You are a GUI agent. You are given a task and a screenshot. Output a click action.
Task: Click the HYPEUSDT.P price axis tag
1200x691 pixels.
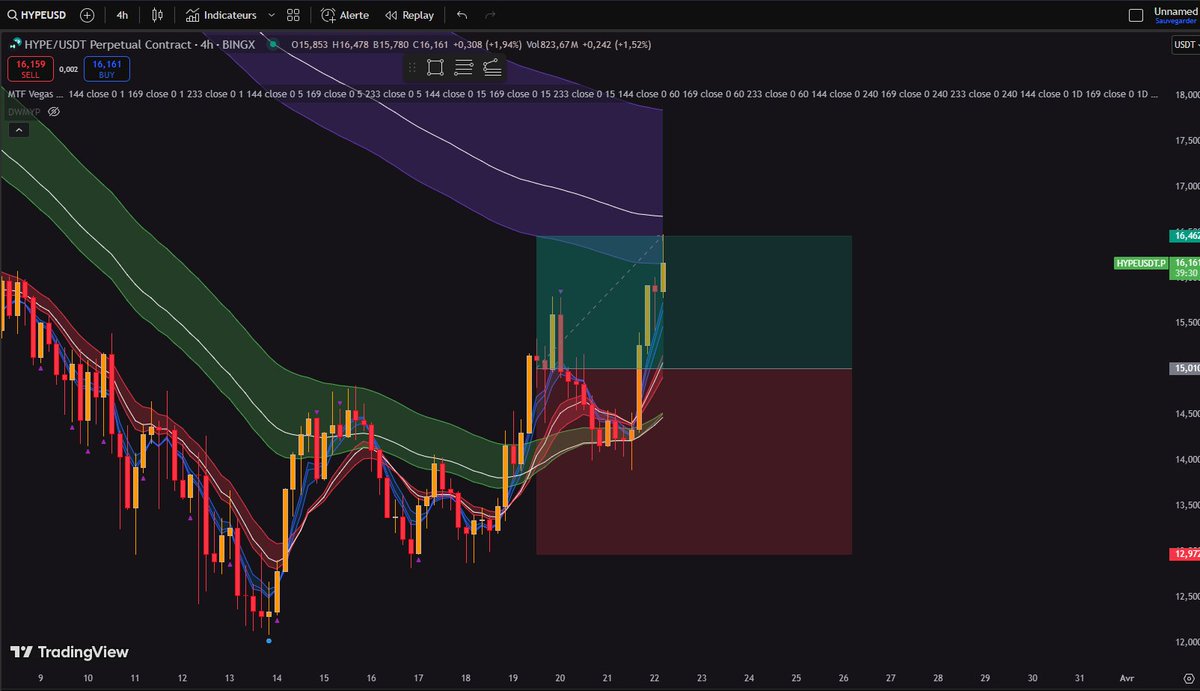[x=1139, y=263]
